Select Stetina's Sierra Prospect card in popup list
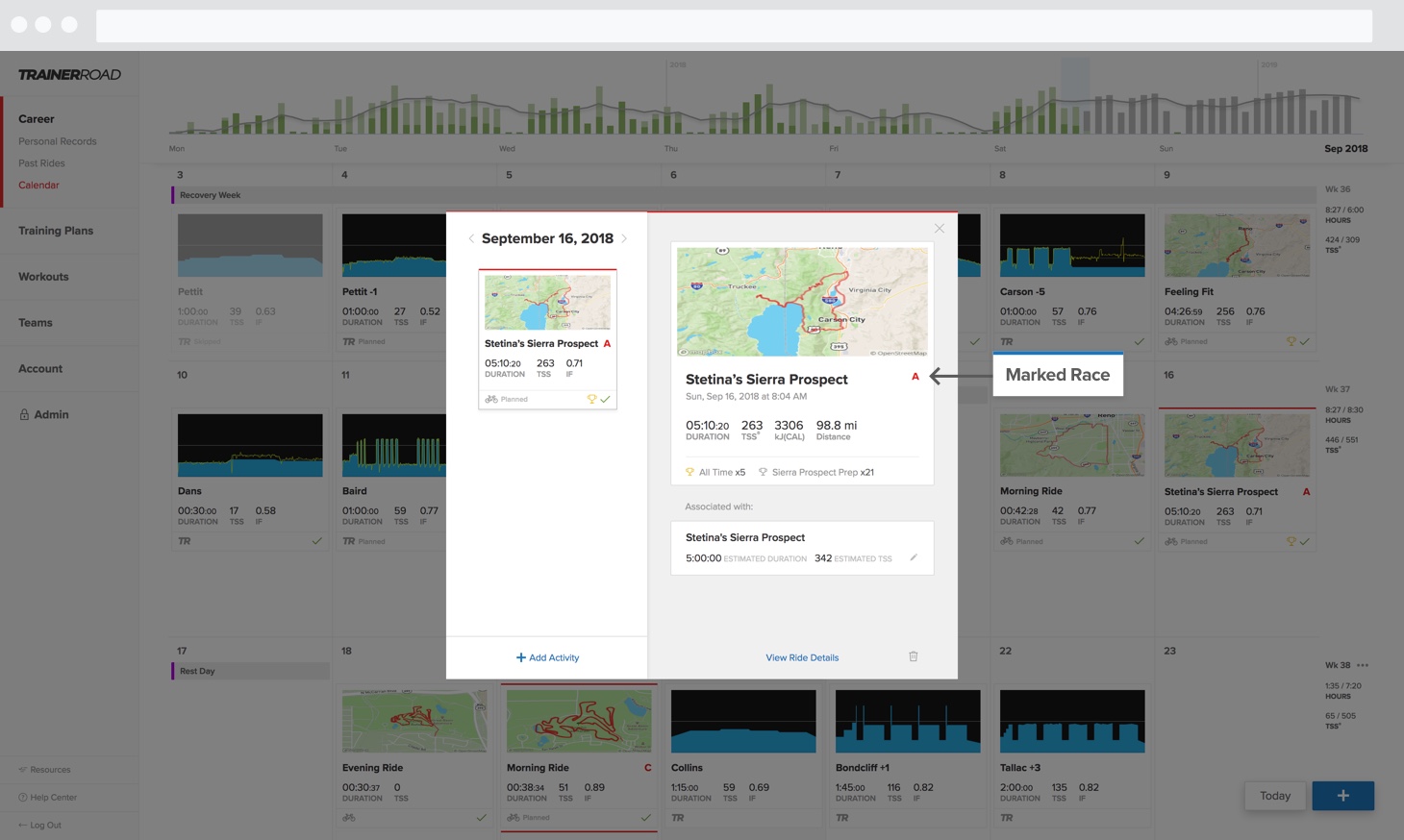Screen dimensions: 1404x840 [547, 339]
